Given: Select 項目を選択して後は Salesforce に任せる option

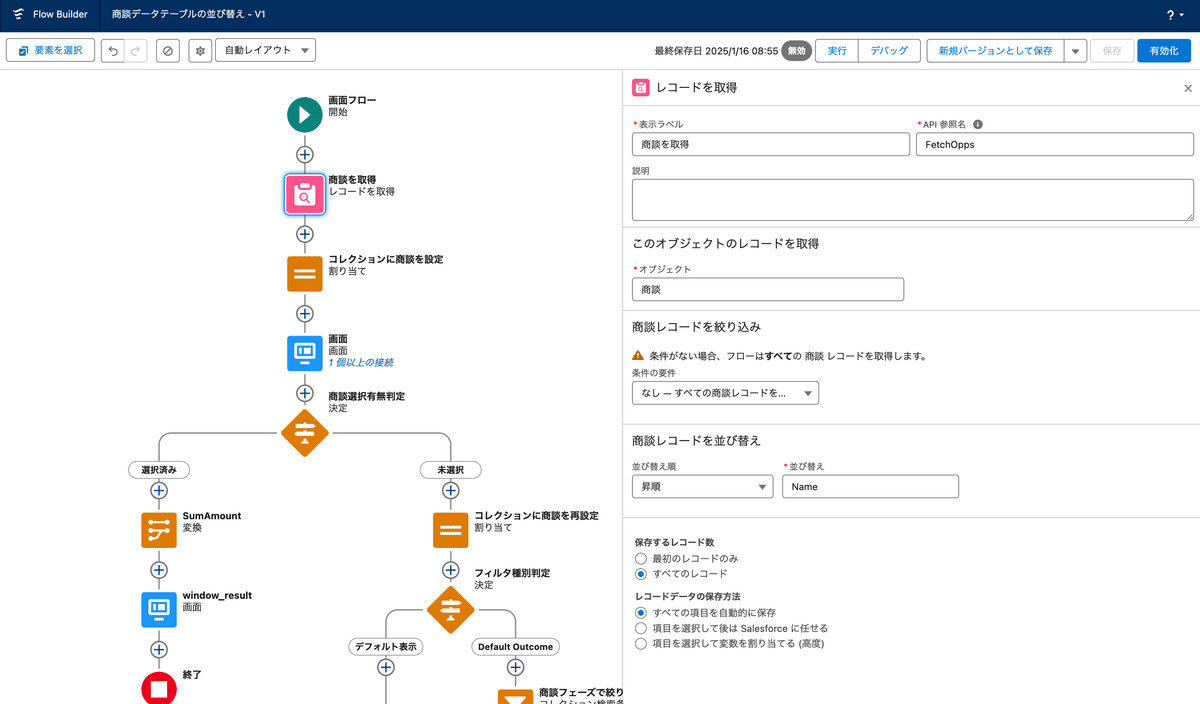Looking at the screenshot, I should click(x=641, y=628).
